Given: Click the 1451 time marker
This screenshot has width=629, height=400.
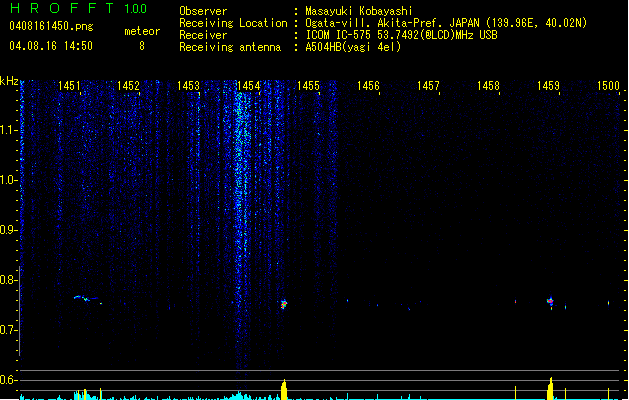Looking at the screenshot, I should [69, 85].
